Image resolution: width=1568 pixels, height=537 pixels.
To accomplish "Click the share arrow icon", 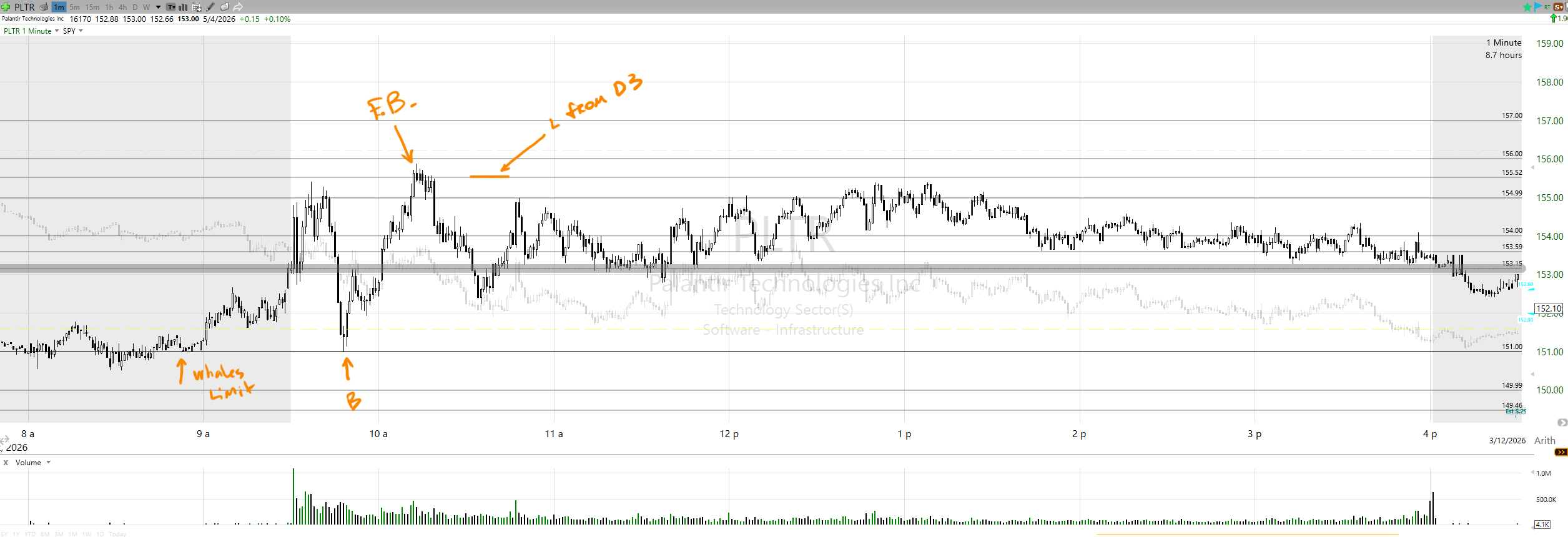I will click(x=238, y=7).
